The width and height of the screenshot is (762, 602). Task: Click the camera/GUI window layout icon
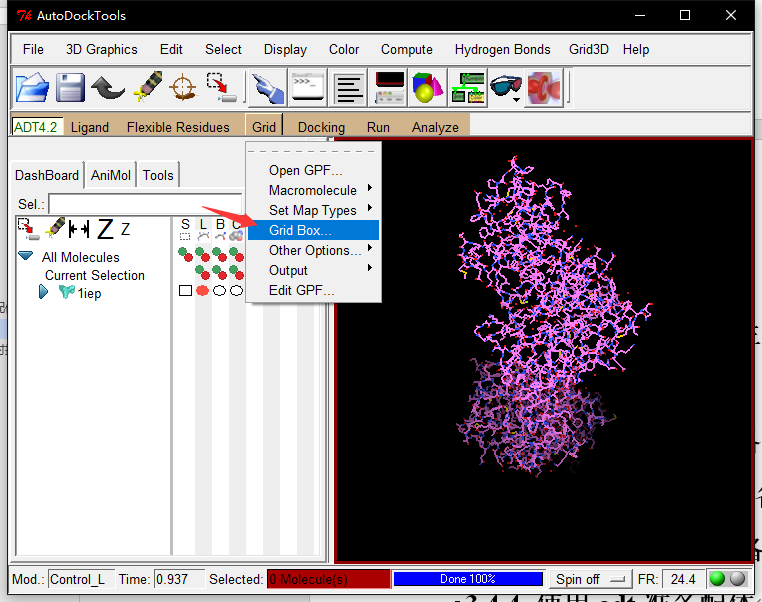pyautogui.click(x=389, y=88)
